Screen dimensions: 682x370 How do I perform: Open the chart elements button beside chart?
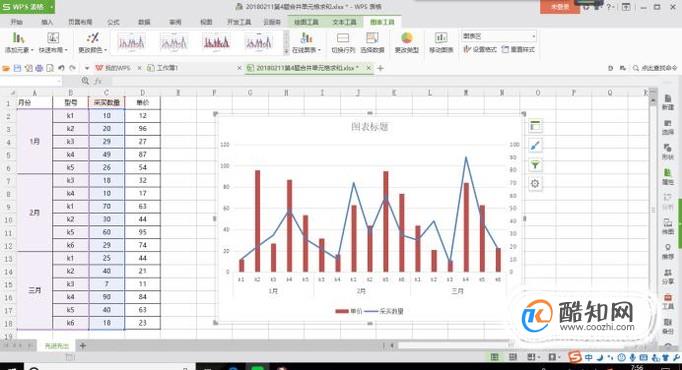(x=535, y=126)
